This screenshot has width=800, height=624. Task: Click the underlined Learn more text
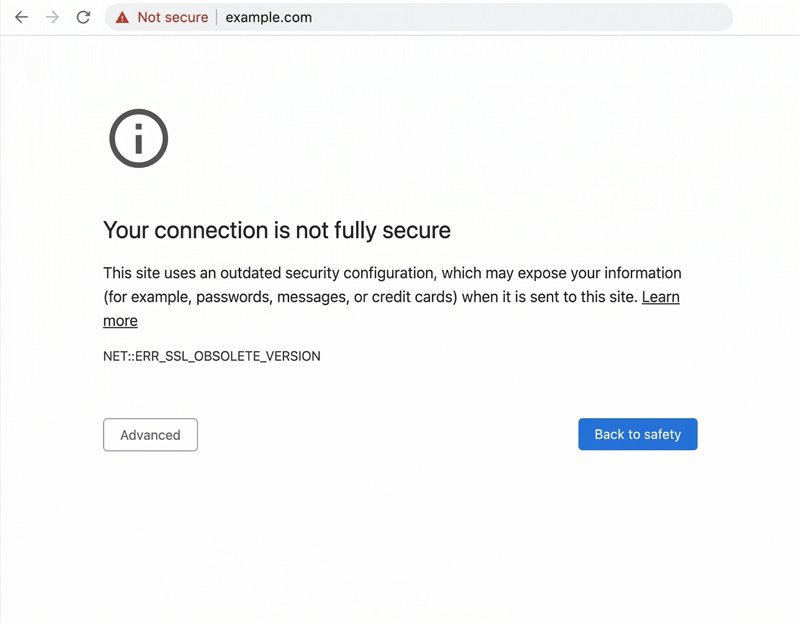661,296
